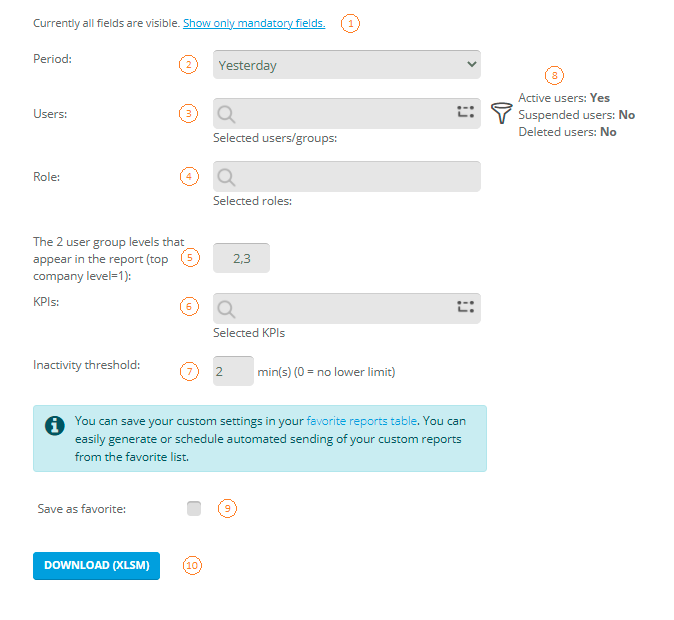Click the funnel filter icon beside Users
Image resolution: width=674 pixels, height=620 pixels.
502,113
